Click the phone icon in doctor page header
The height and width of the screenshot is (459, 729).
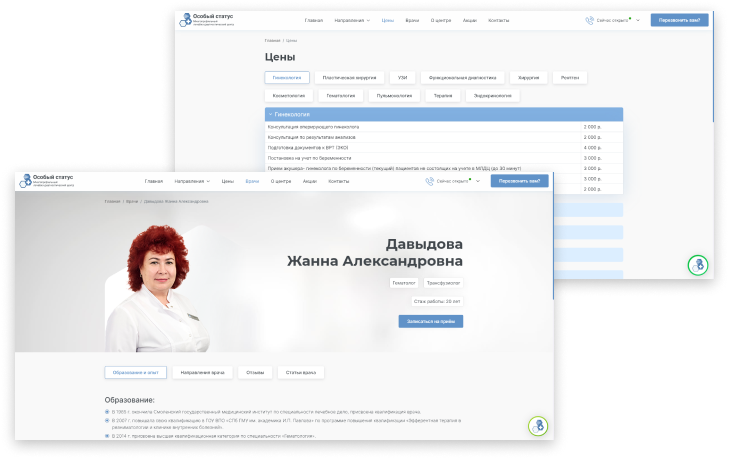pyautogui.click(x=429, y=182)
